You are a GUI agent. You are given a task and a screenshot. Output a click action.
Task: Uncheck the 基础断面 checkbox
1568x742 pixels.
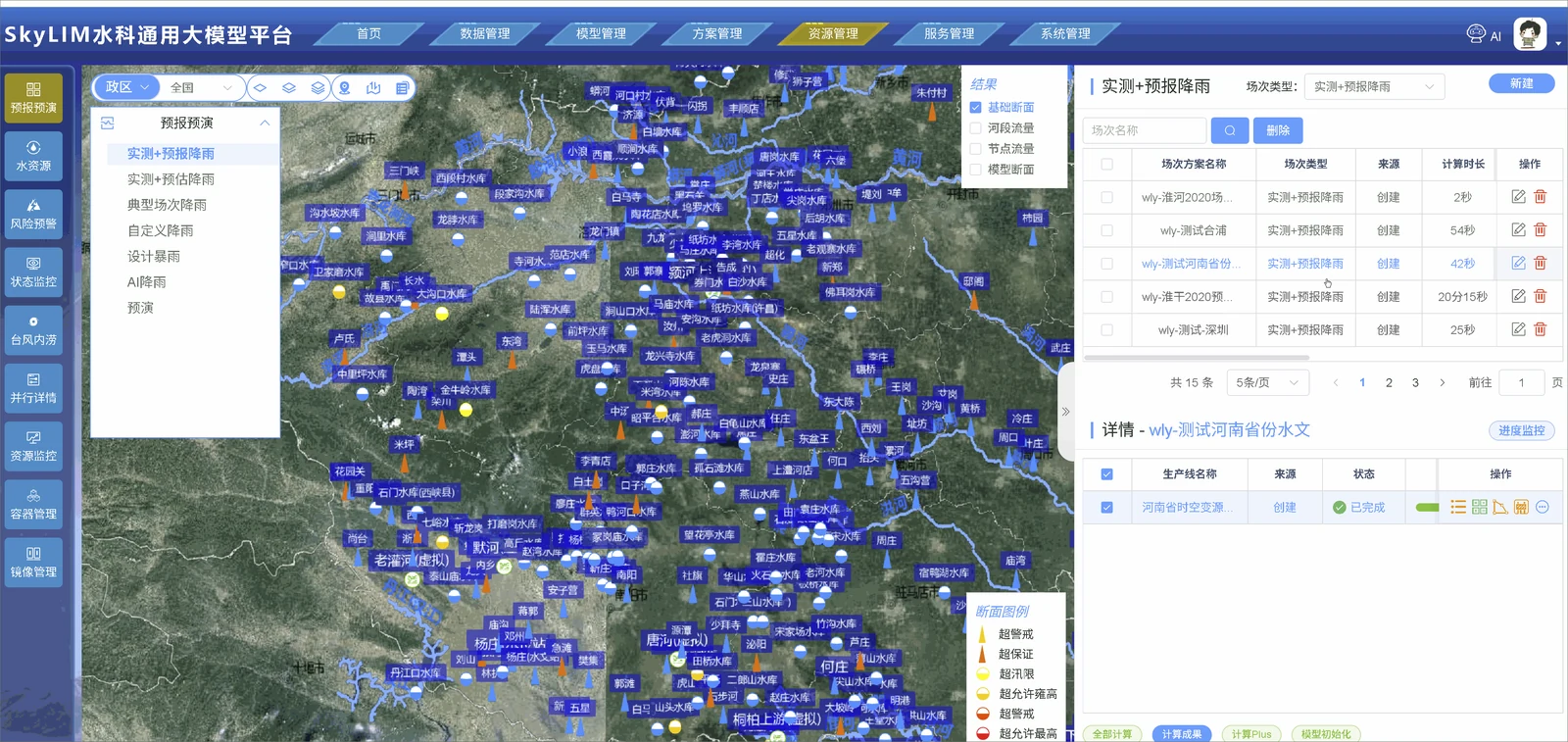(x=976, y=108)
